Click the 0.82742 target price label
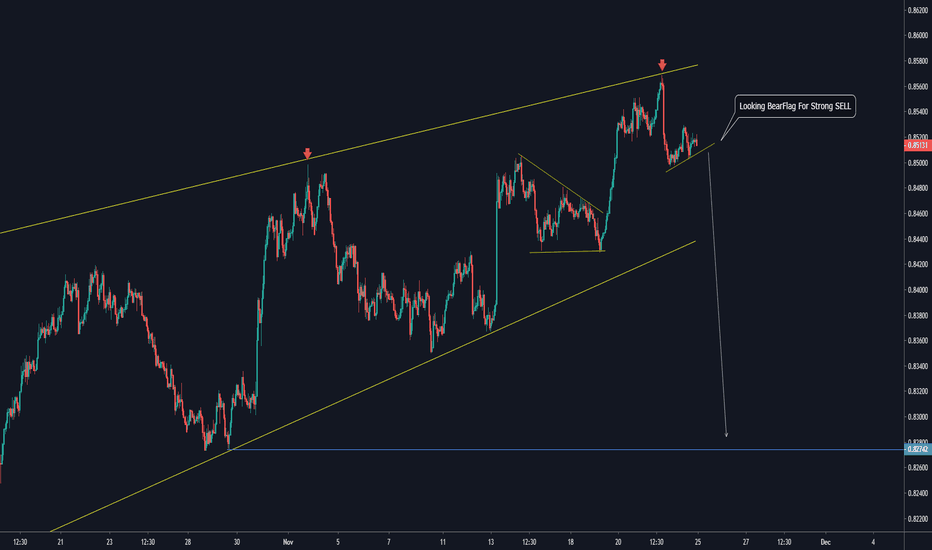This screenshot has width=932, height=550. click(917, 450)
